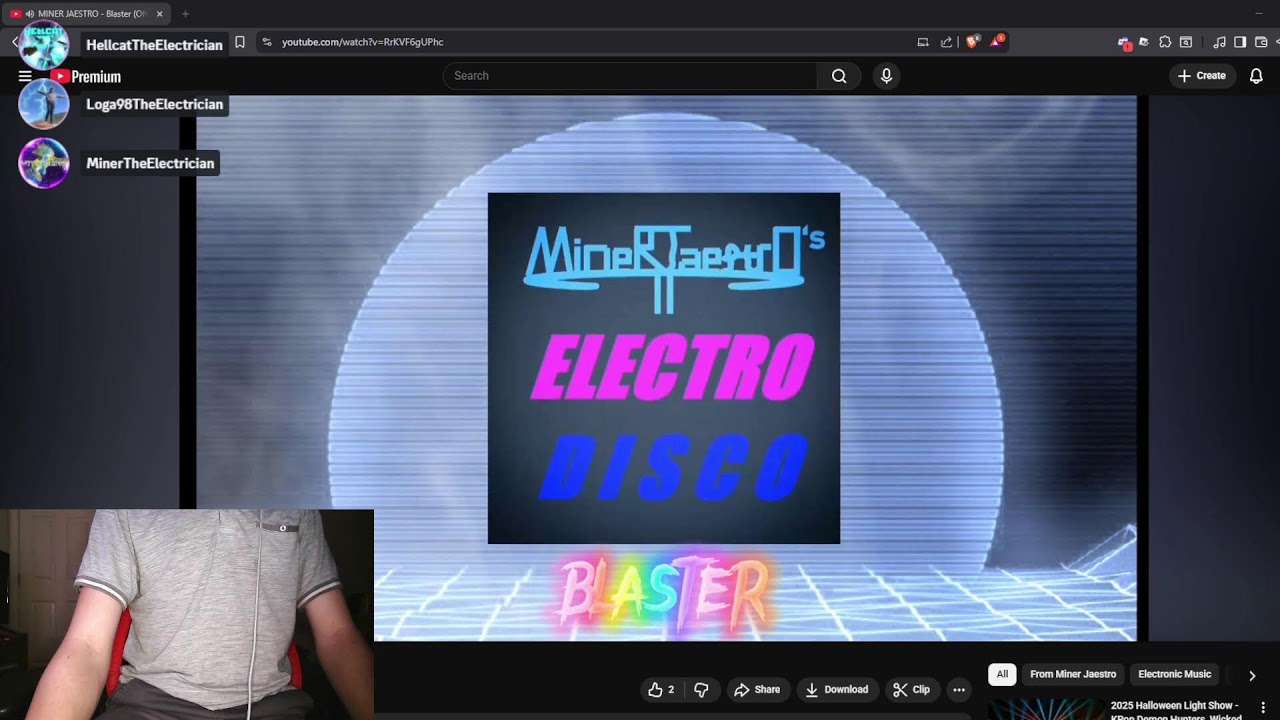Click the Create button
This screenshot has width=1280, height=720.
pos(1202,76)
